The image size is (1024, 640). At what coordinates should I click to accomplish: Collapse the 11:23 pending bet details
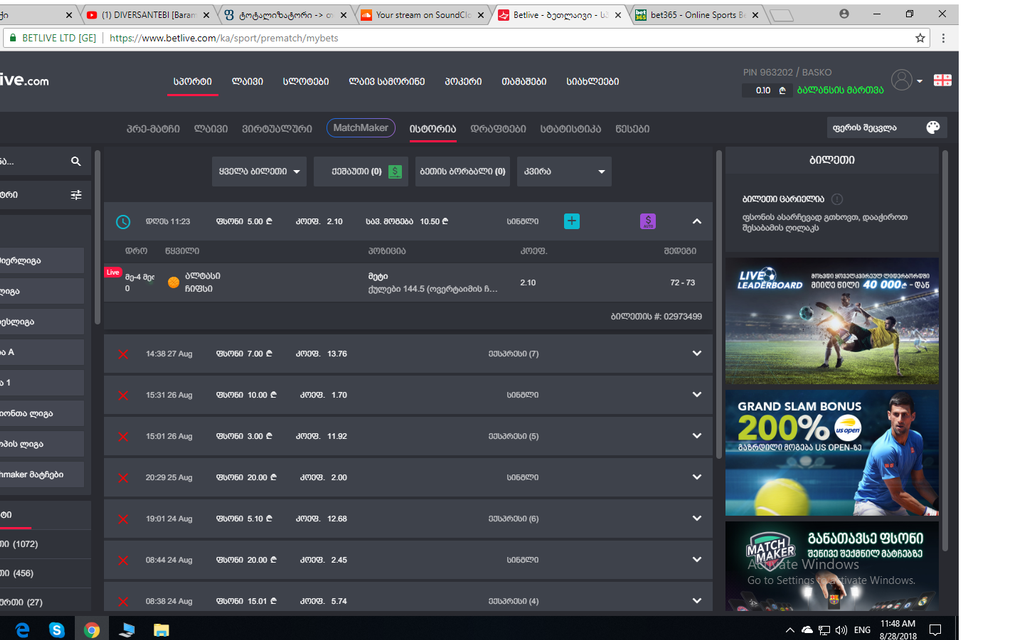pyautogui.click(x=697, y=221)
